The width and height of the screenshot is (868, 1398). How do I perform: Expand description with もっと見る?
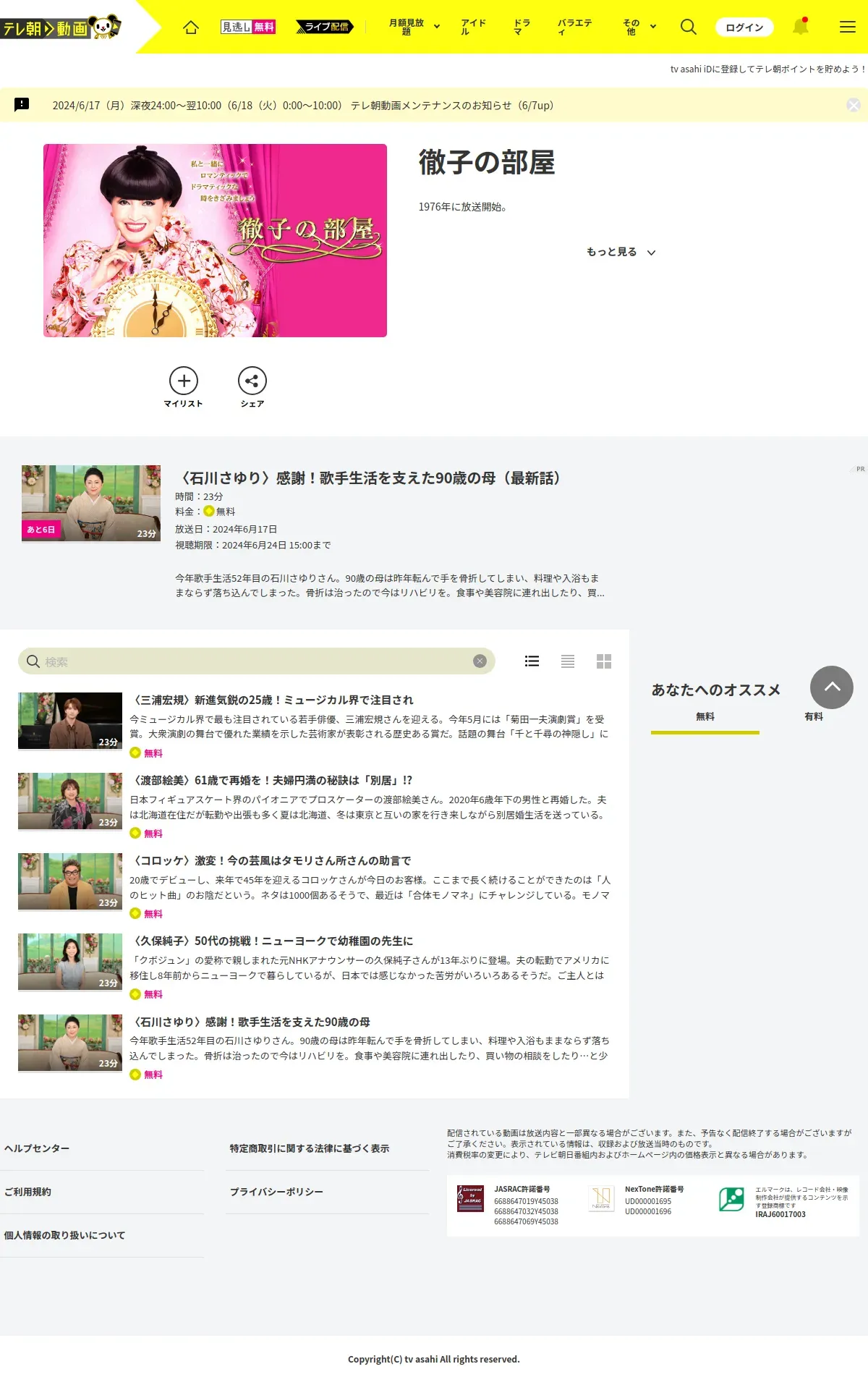point(621,252)
